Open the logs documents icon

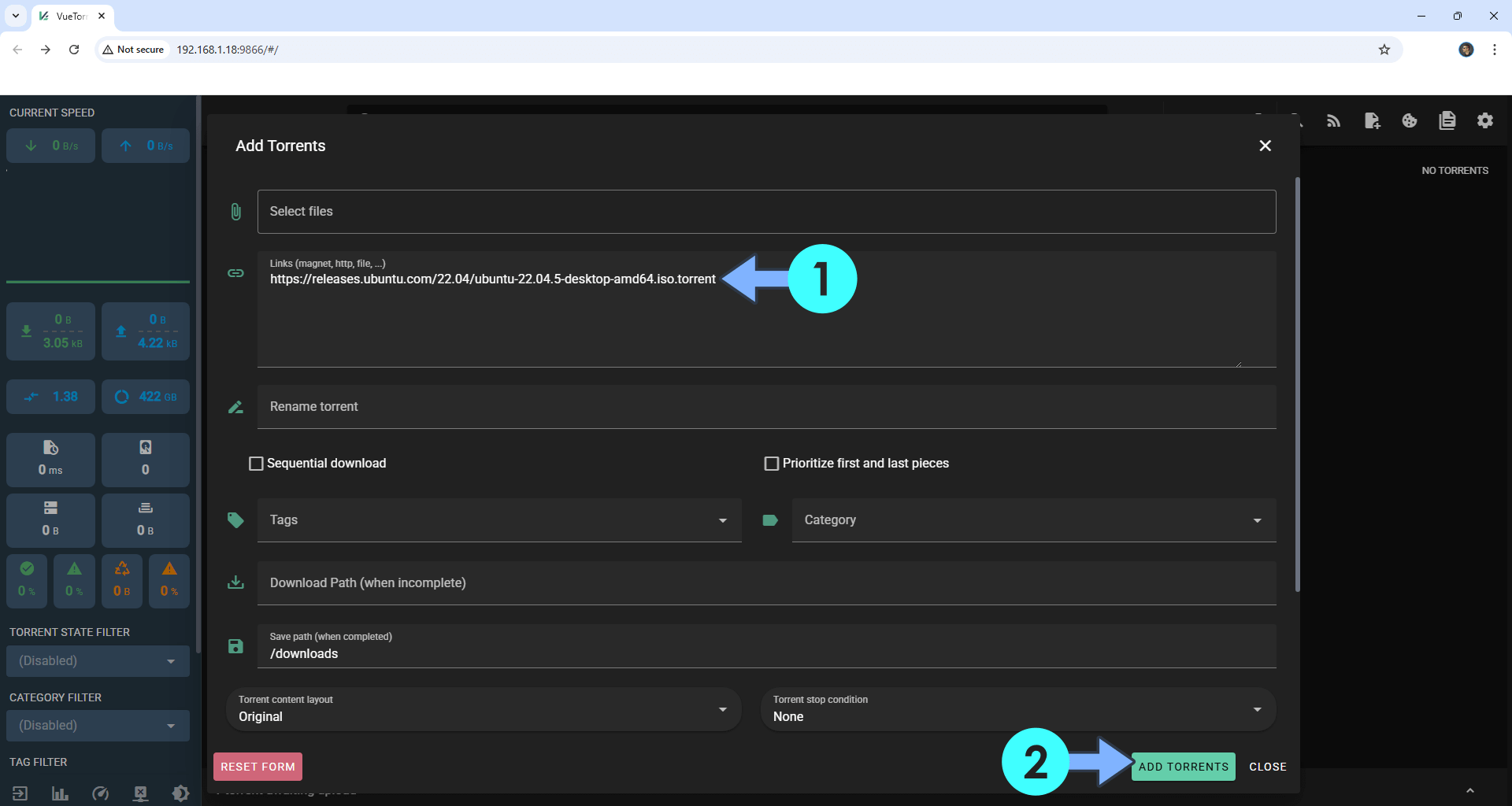(1447, 120)
